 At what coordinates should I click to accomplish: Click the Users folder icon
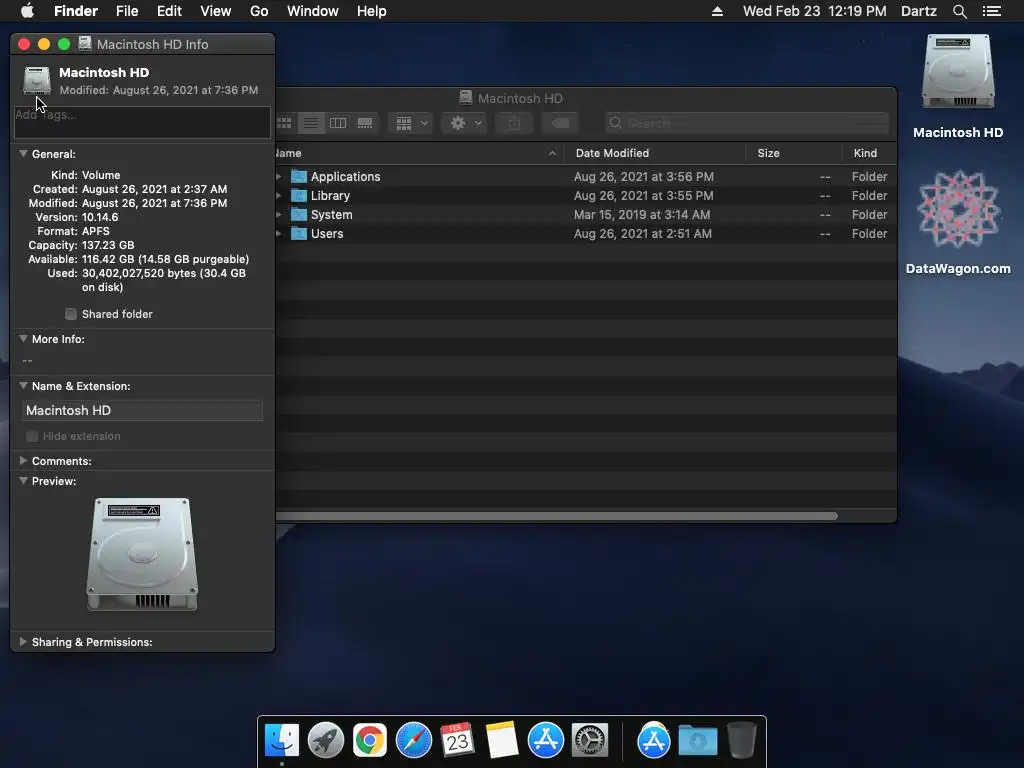tap(299, 233)
